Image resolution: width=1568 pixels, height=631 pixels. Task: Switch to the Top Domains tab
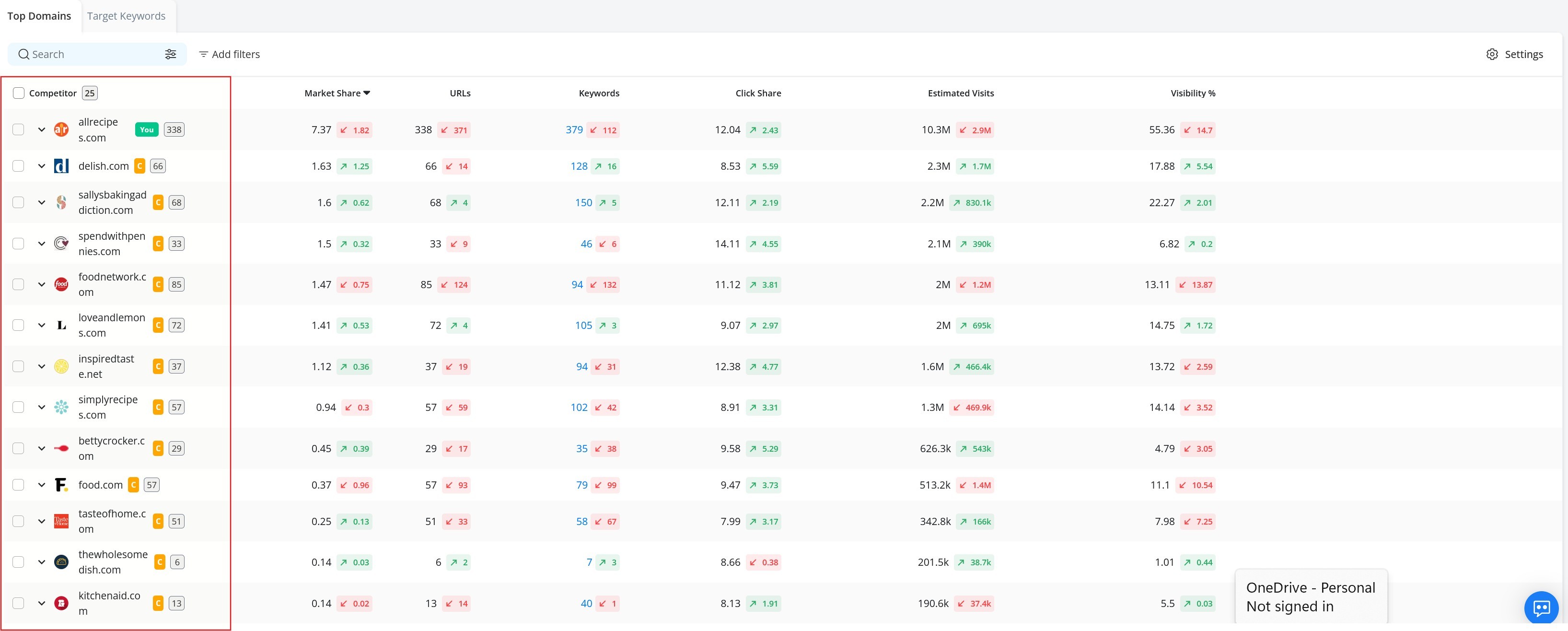39,16
